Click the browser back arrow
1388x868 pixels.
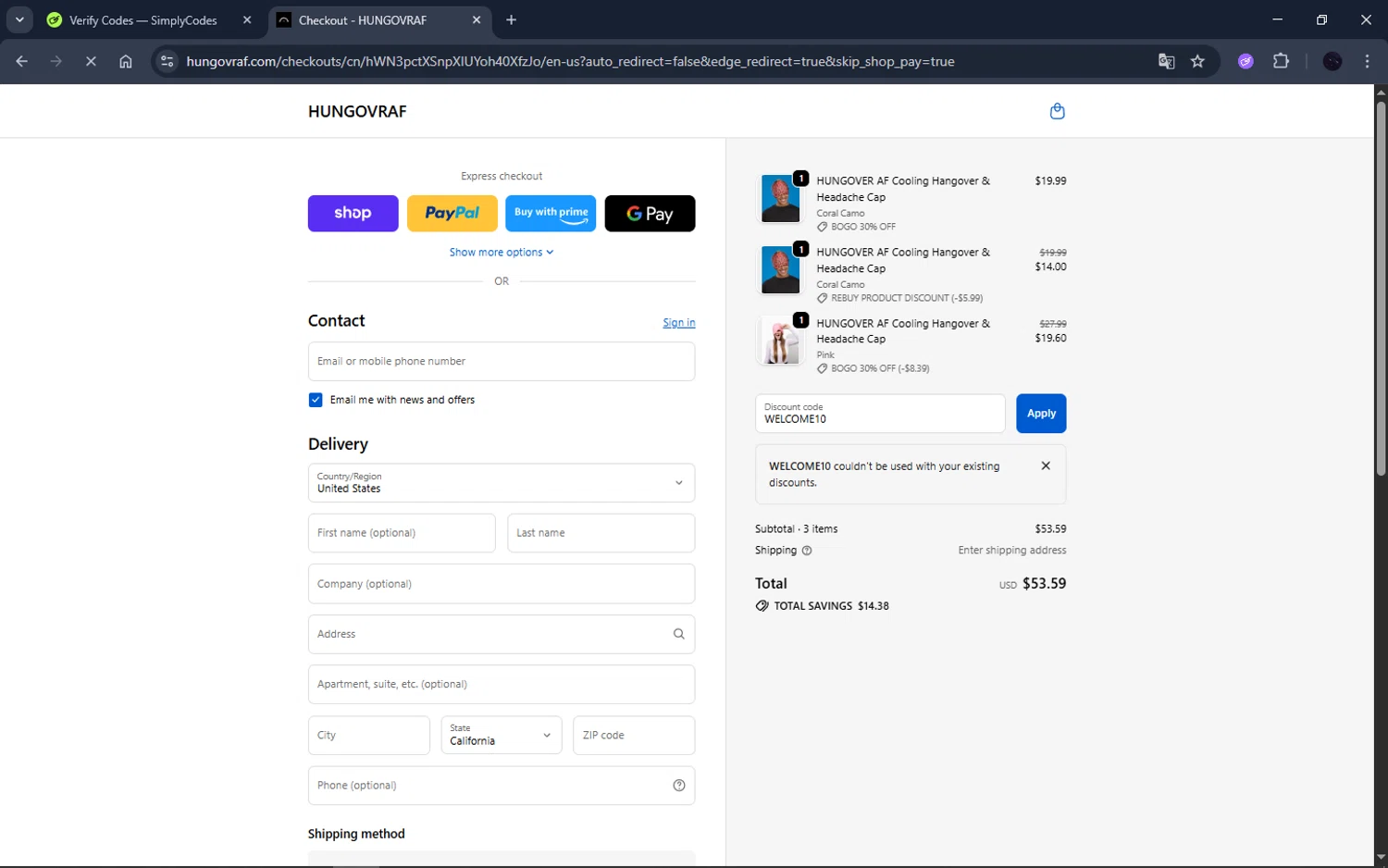point(21,61)
